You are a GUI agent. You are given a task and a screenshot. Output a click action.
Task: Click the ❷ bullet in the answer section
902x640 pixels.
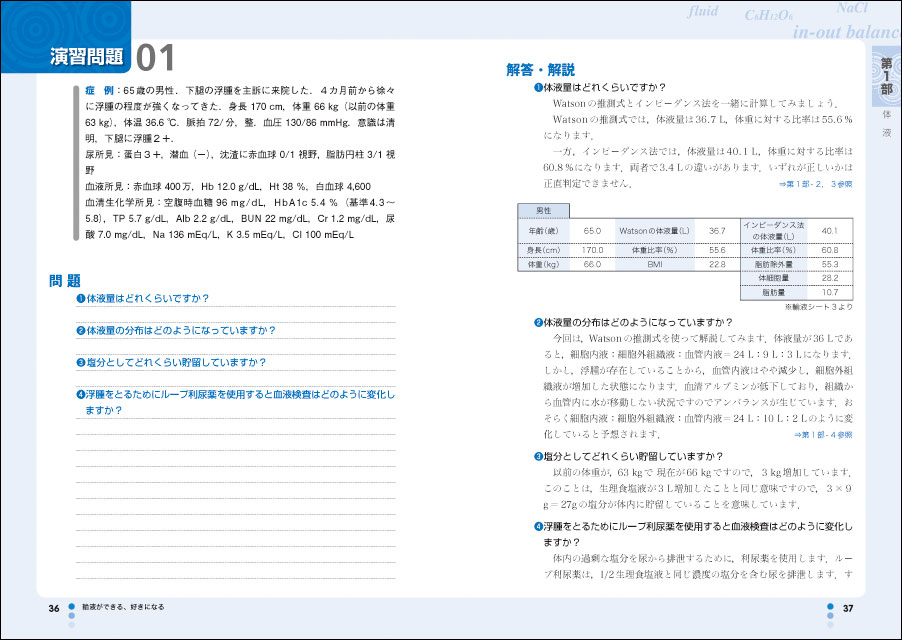[538, 322]
